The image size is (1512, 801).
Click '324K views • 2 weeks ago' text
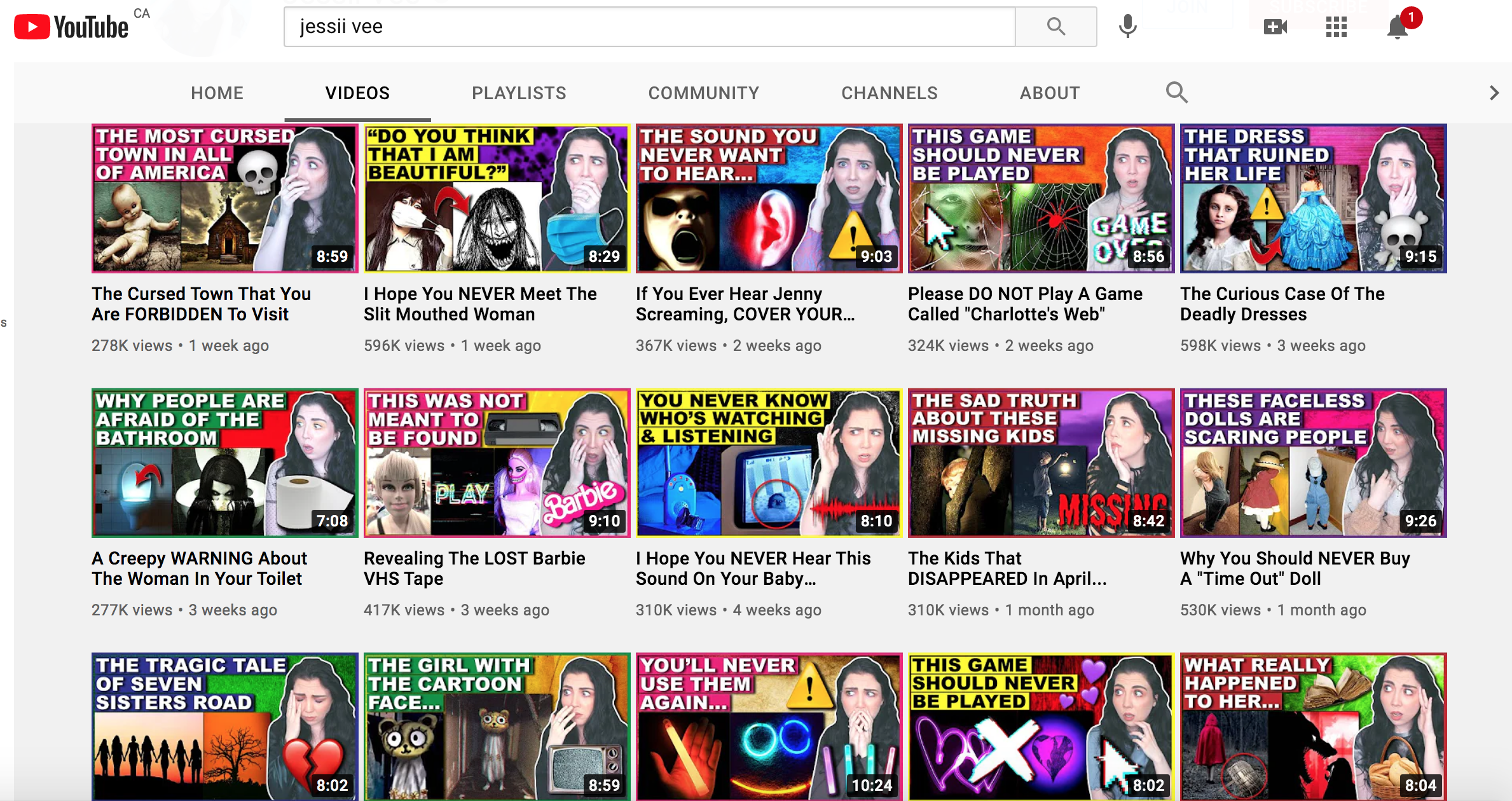coord(1001,346)
